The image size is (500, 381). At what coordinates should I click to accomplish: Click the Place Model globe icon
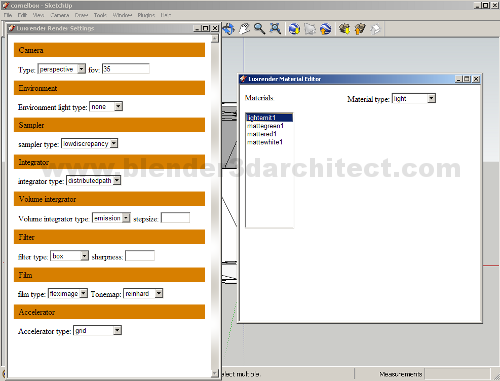point(326,29)
